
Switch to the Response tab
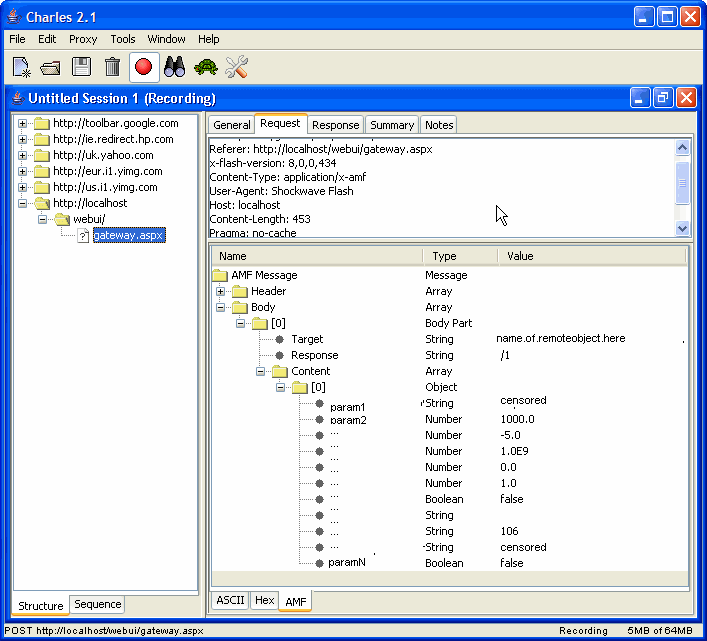pos(335,125)
